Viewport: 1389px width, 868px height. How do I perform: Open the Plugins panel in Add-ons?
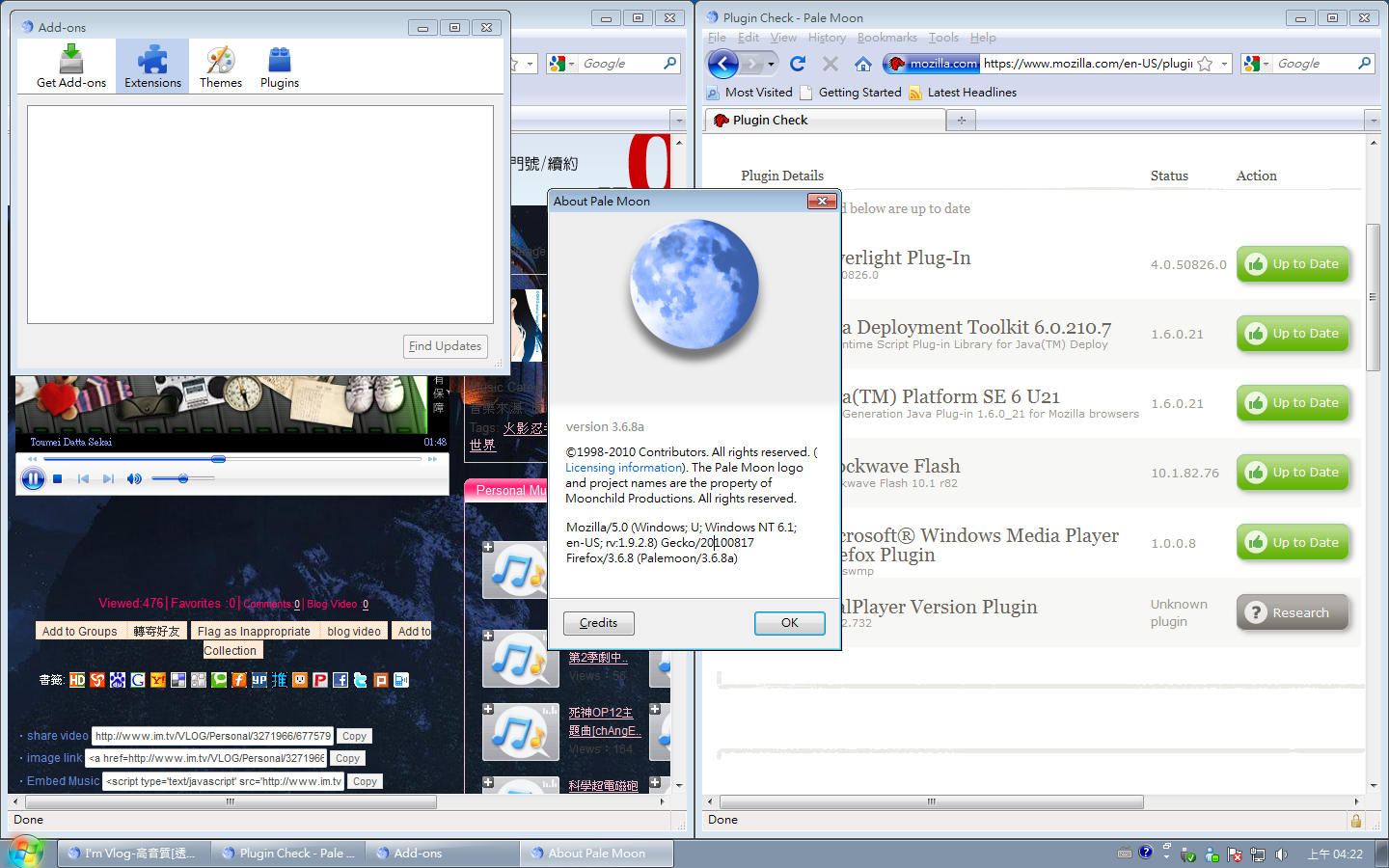pos(280,67)
